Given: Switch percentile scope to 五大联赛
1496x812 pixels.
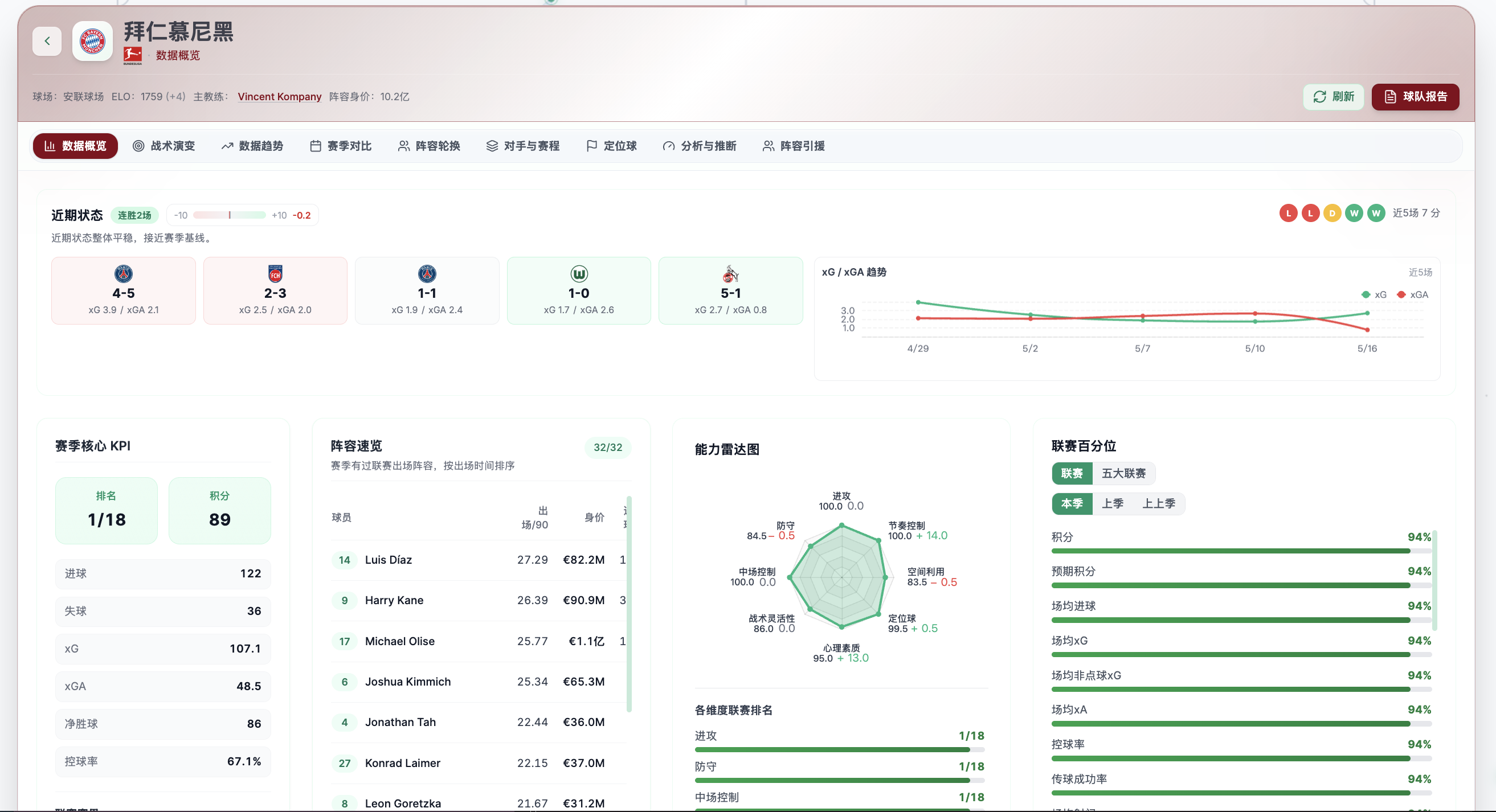Looking at the screenshot, I should pyautogui.click(x=1123, y=473).
